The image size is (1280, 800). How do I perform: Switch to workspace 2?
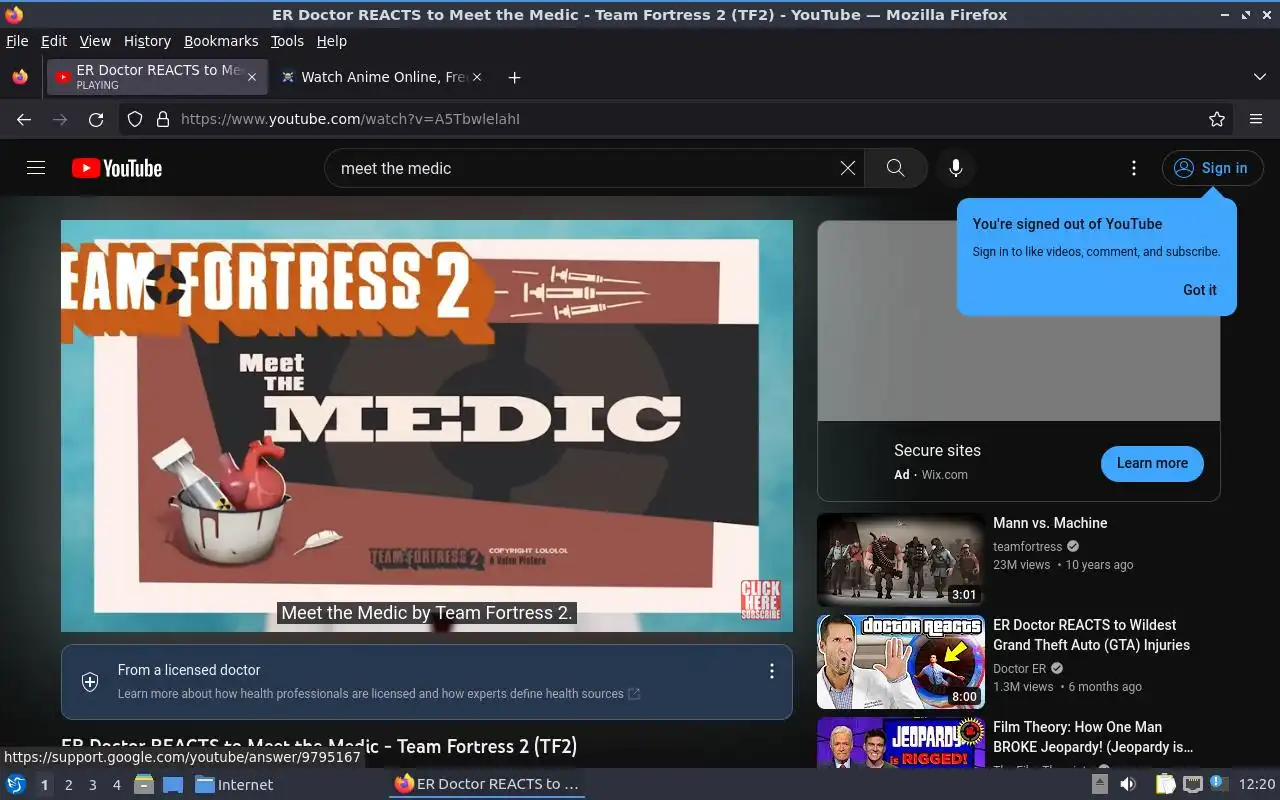click(x=68, y=785)
